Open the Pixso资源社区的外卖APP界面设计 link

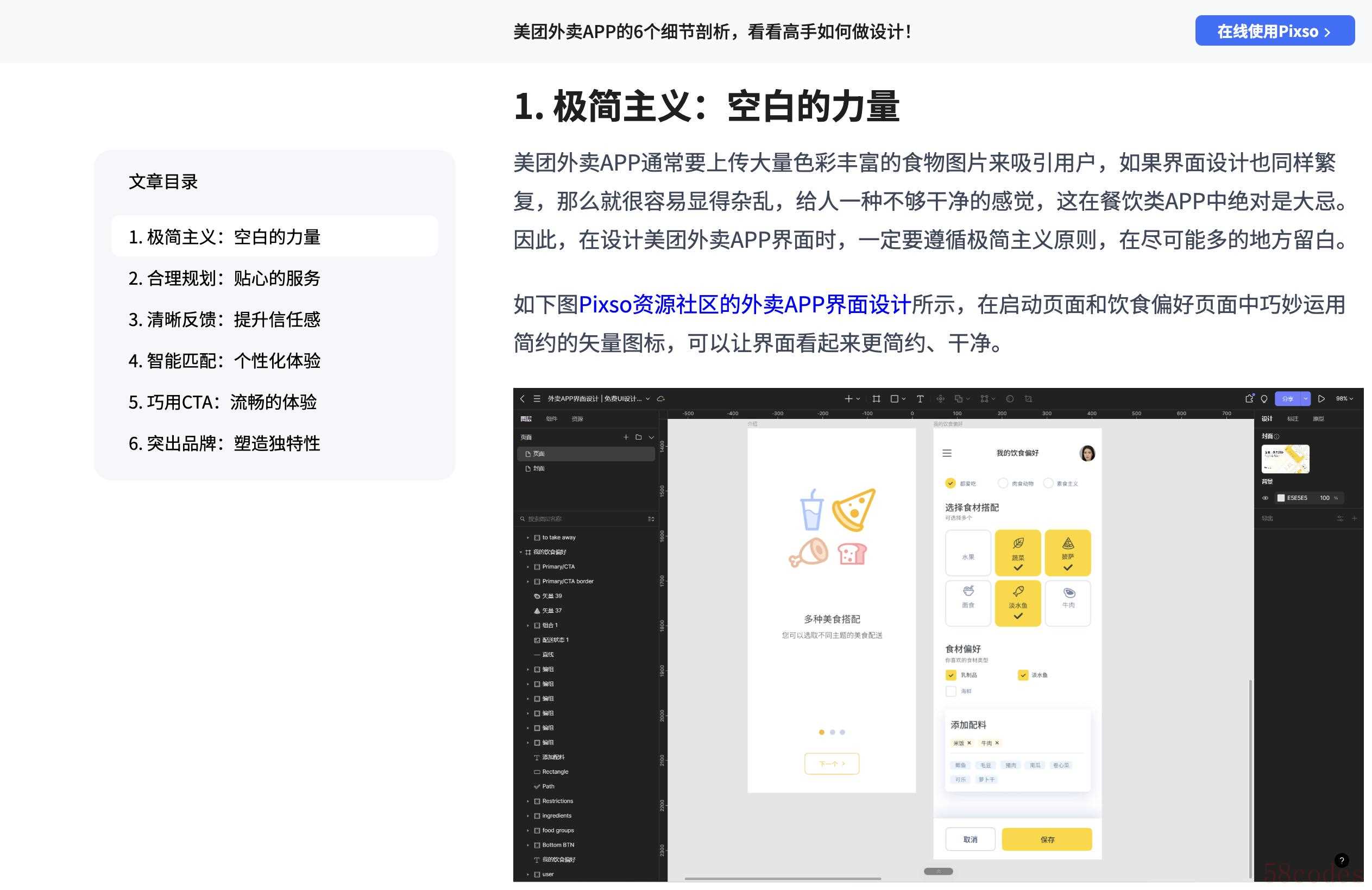(x=744, y=305)
